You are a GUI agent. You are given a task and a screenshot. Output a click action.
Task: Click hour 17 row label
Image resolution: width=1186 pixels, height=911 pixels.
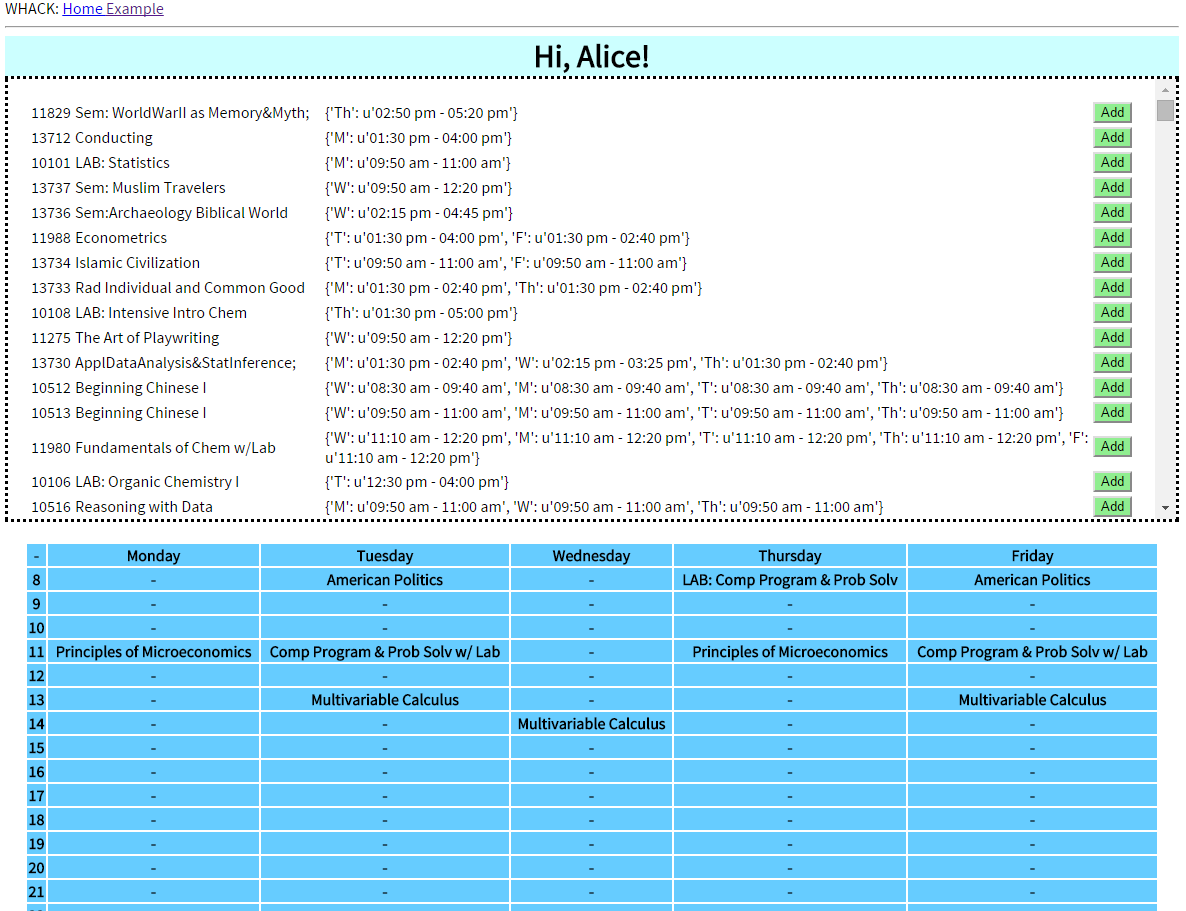(36, 796)
